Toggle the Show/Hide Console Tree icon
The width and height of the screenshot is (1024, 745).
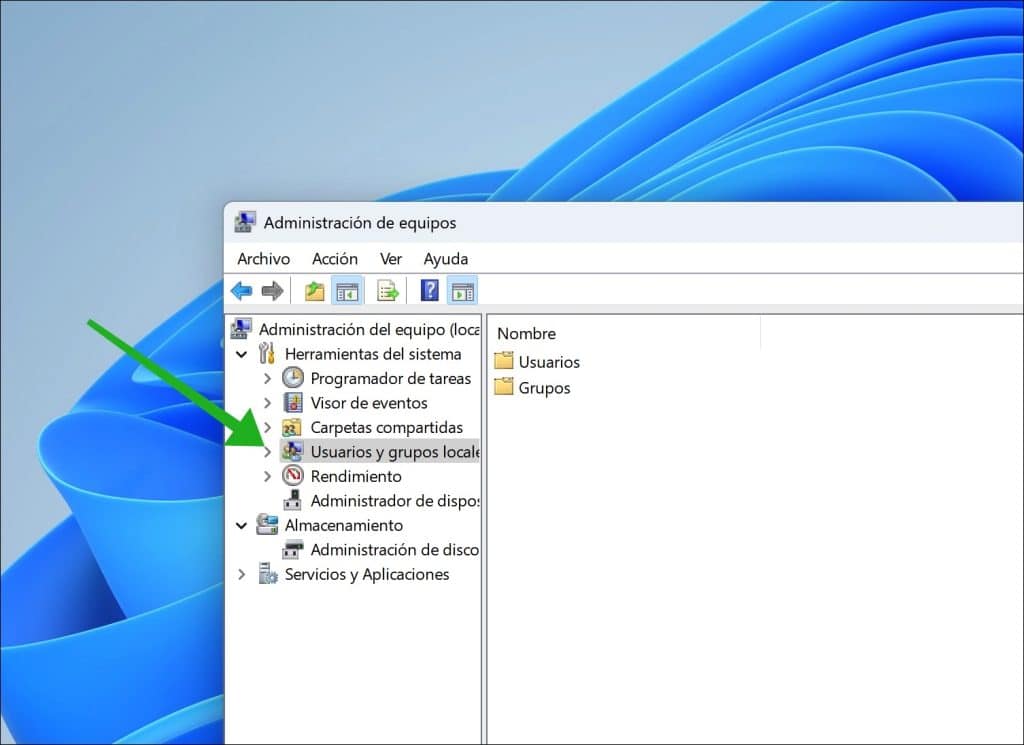pyautogui.click(x=347, y=291)
